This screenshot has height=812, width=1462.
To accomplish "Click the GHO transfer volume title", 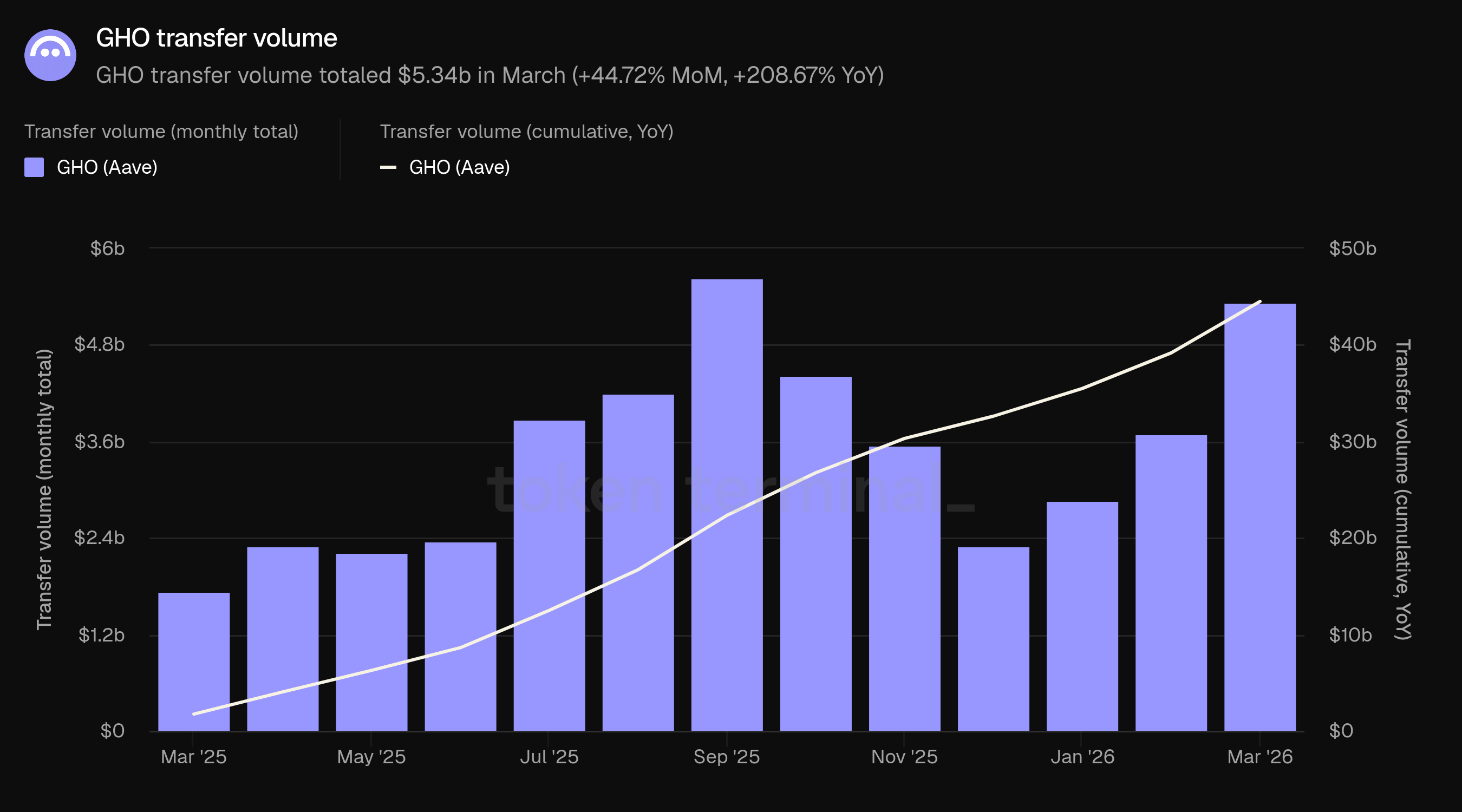I will 216,38.
